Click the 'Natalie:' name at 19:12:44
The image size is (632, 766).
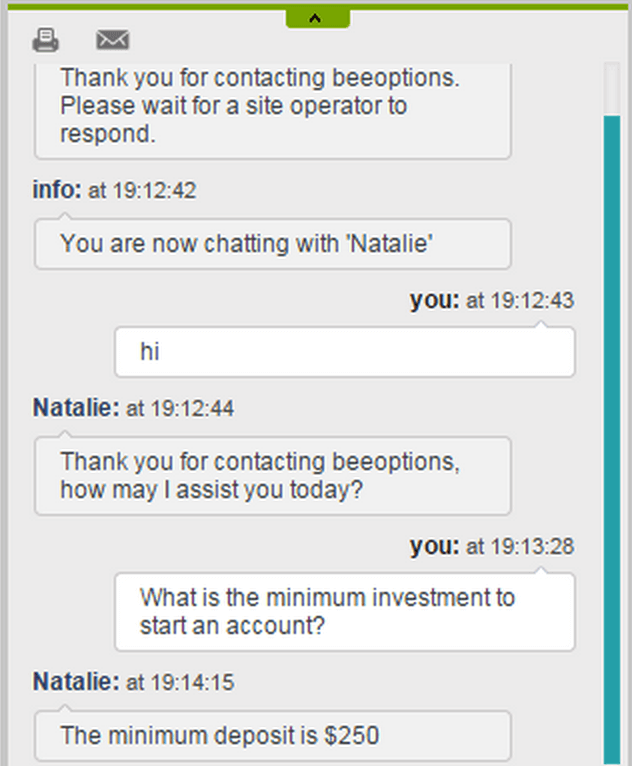click(x=76, y=407)
